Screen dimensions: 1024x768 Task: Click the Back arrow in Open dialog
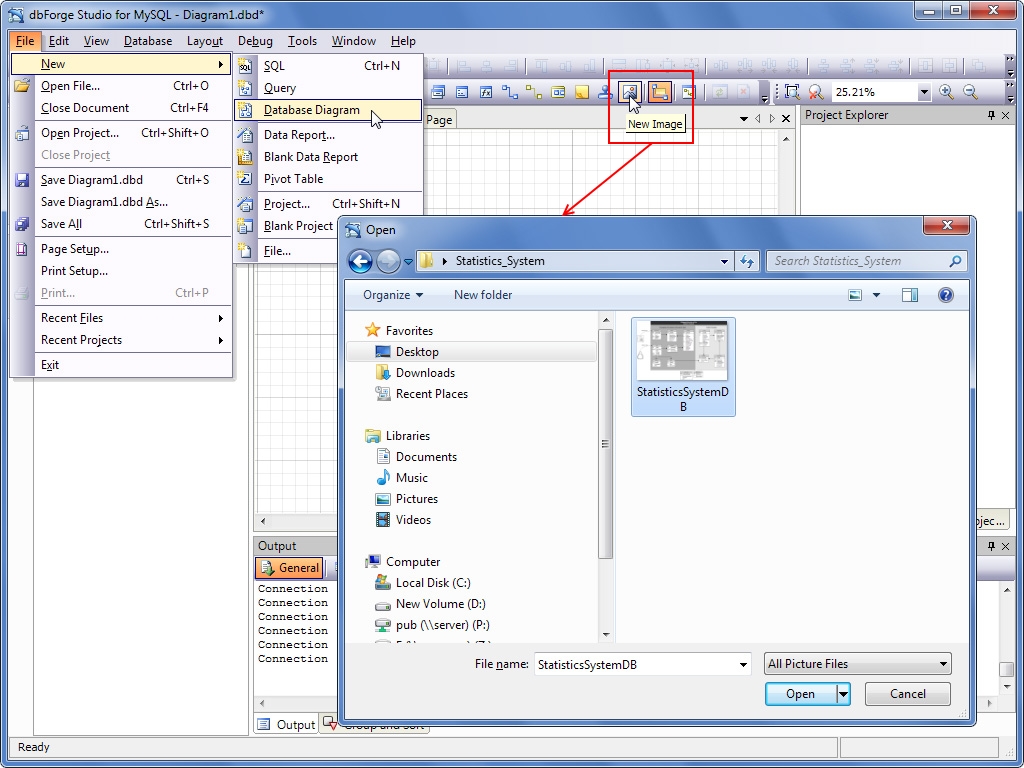360,261
